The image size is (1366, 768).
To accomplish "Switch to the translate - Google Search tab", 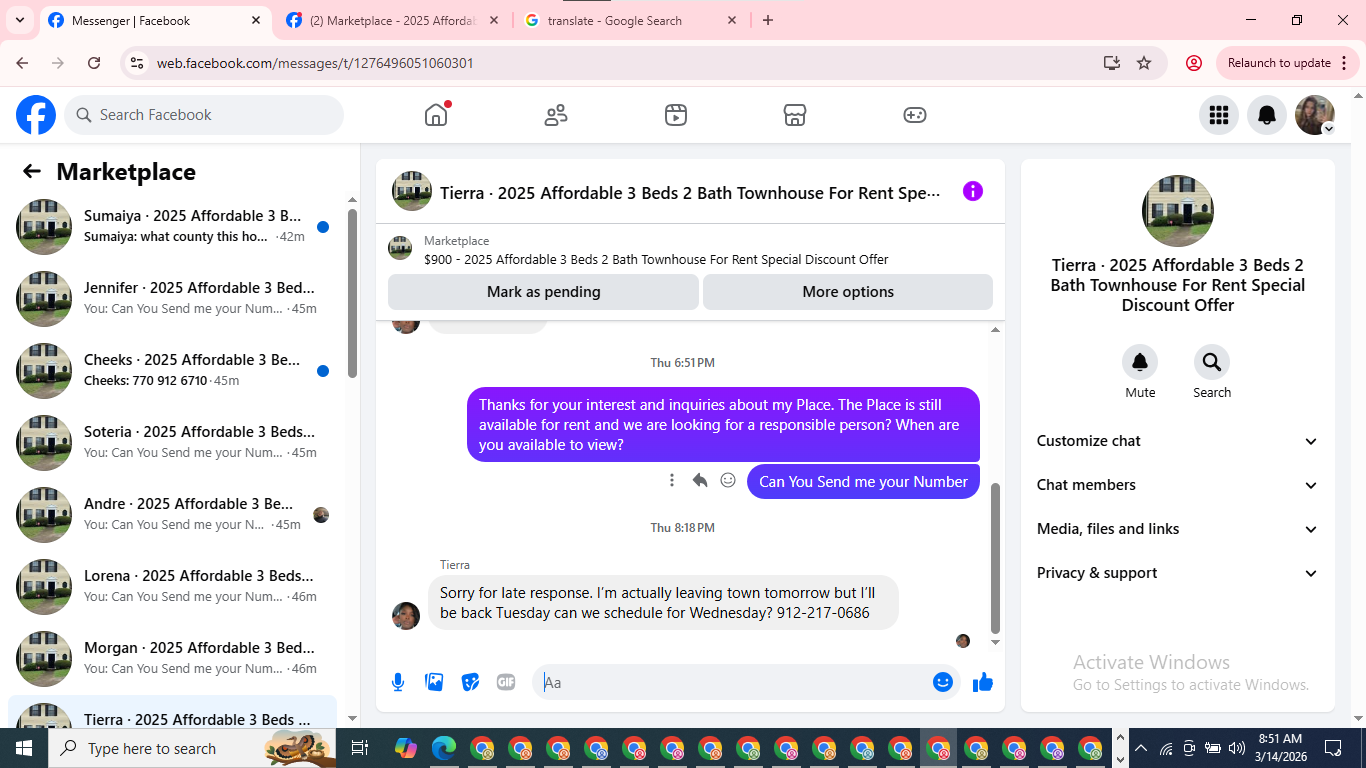I will [631, 20].
